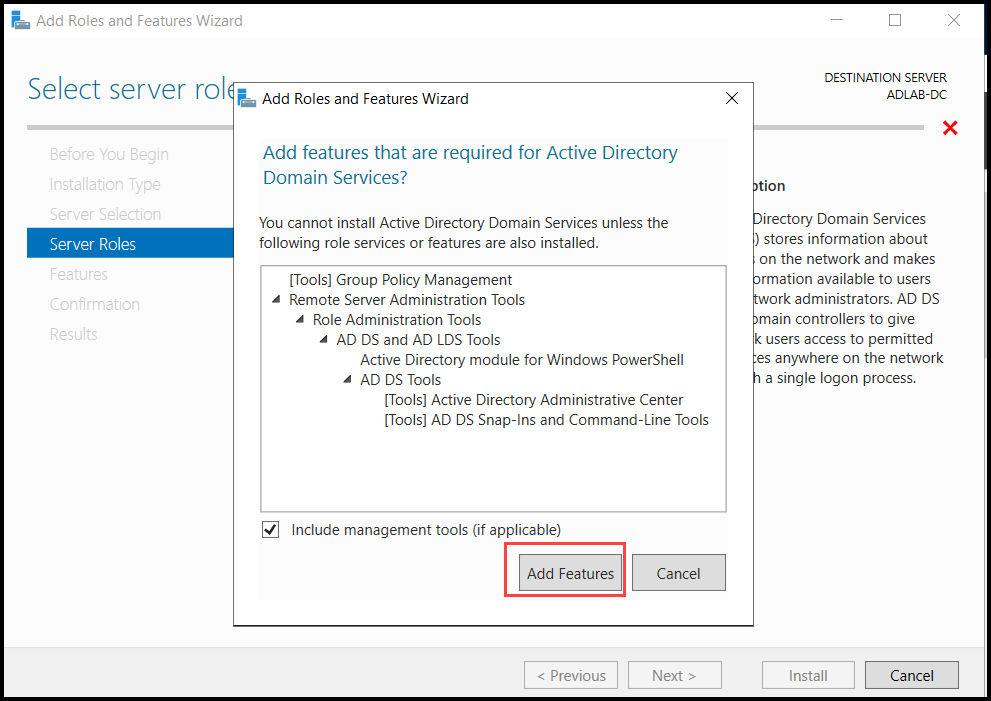Screen dimensions: 991x701
Task: Go to the Features step
Action: coord(78,274)
